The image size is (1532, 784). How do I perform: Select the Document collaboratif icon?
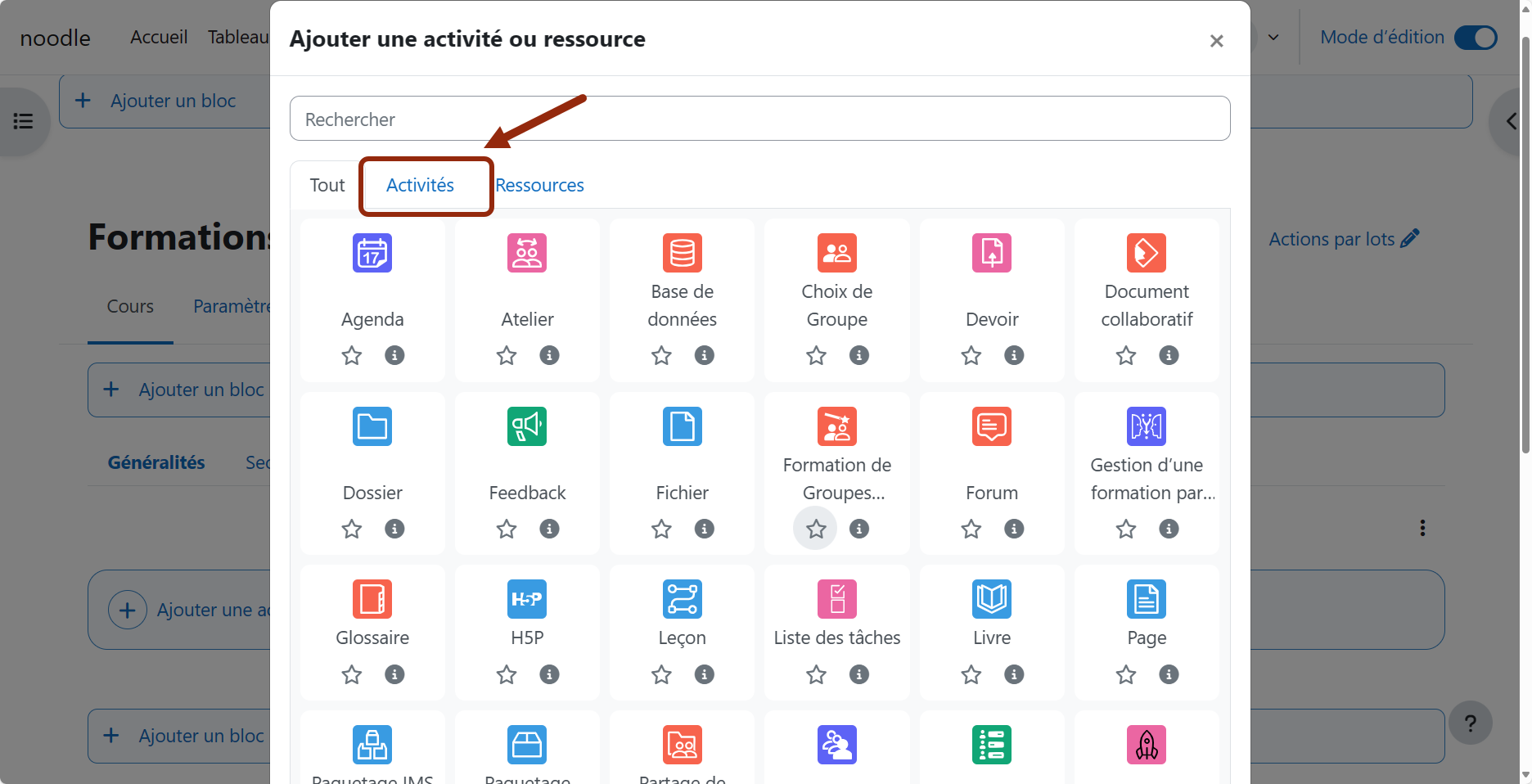pos(1147,253)
